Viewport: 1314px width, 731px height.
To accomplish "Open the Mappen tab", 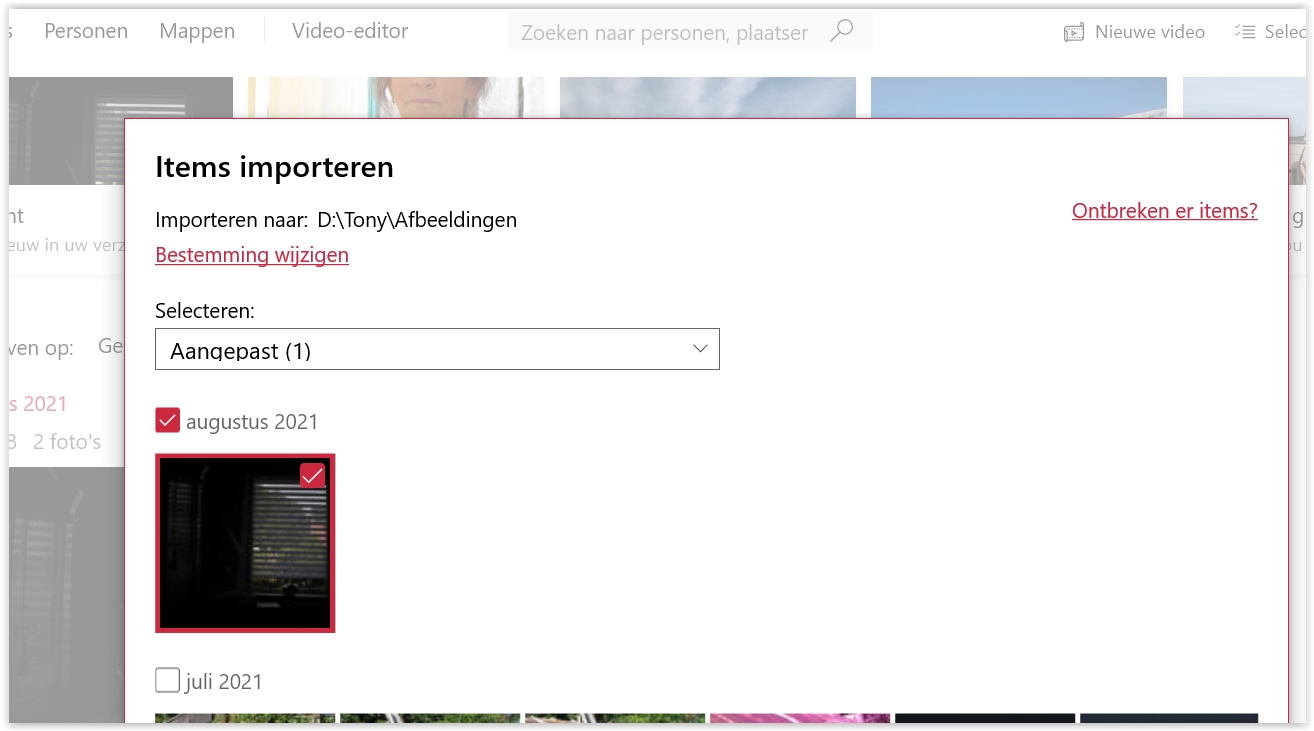I will click(x=197, y=31).
